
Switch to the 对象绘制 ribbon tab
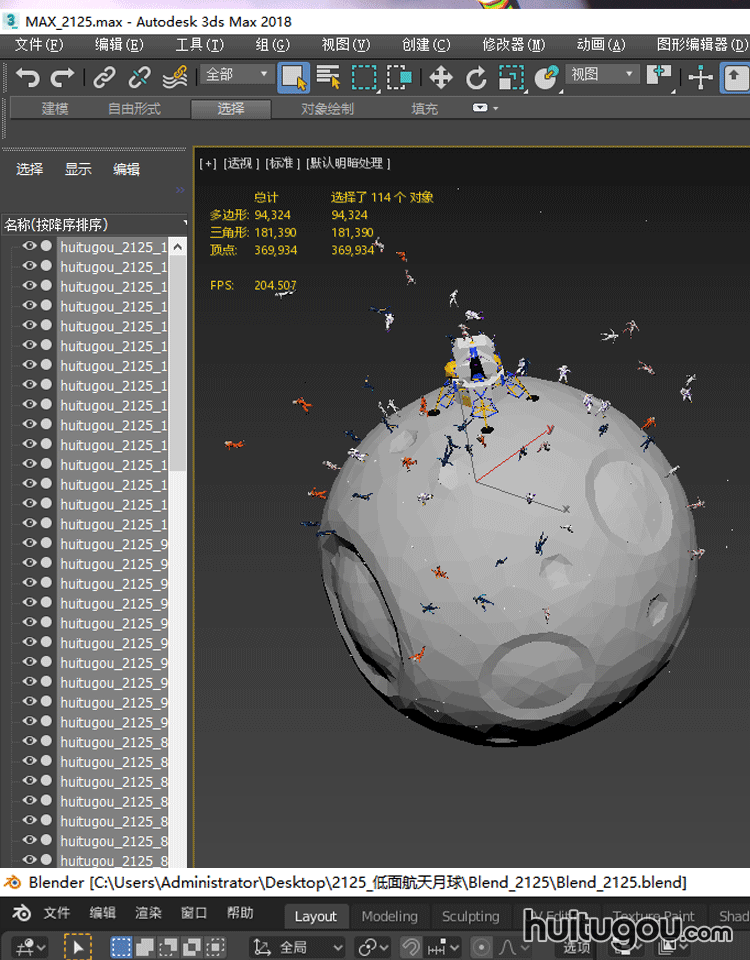pyautogui.click(x=327, y=109)
